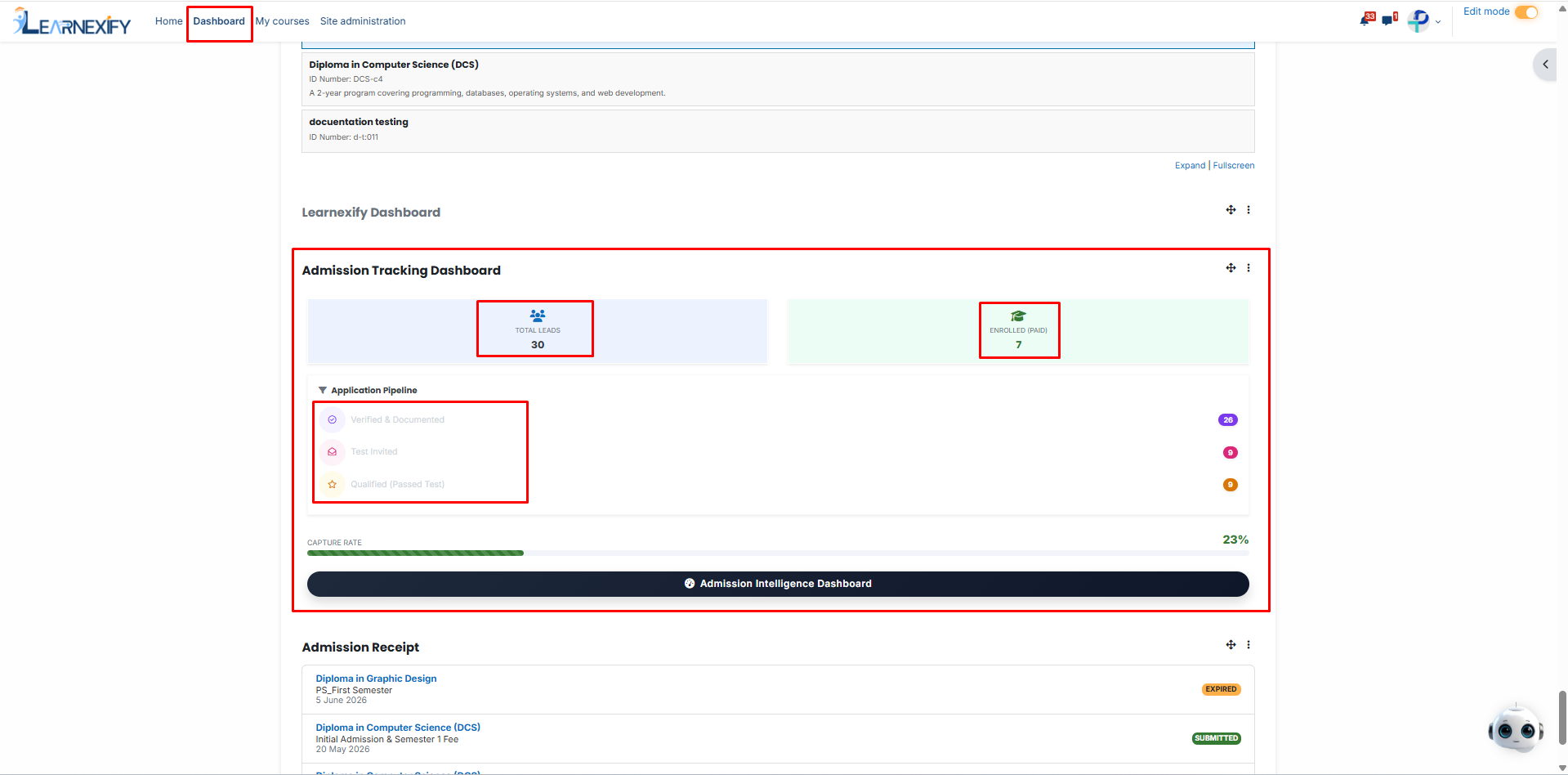Viewport: 1568px width, 775px height.
Task: Expand the user menu dropdown arrow
Action: coord(1438,21)
